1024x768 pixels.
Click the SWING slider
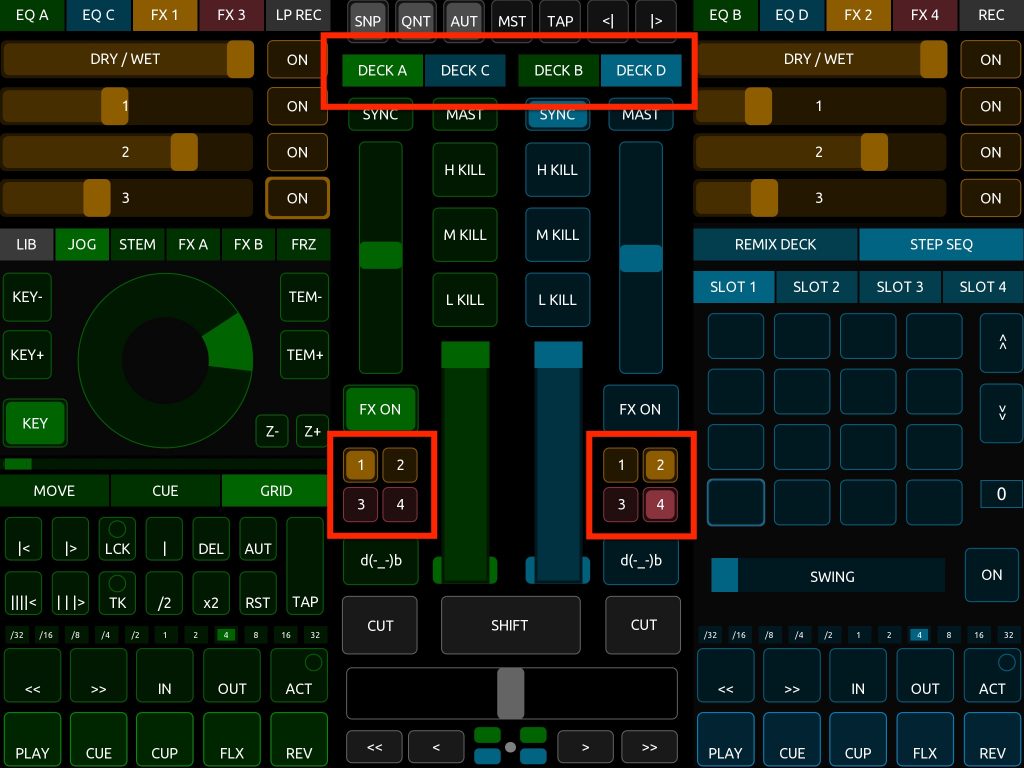828,576
